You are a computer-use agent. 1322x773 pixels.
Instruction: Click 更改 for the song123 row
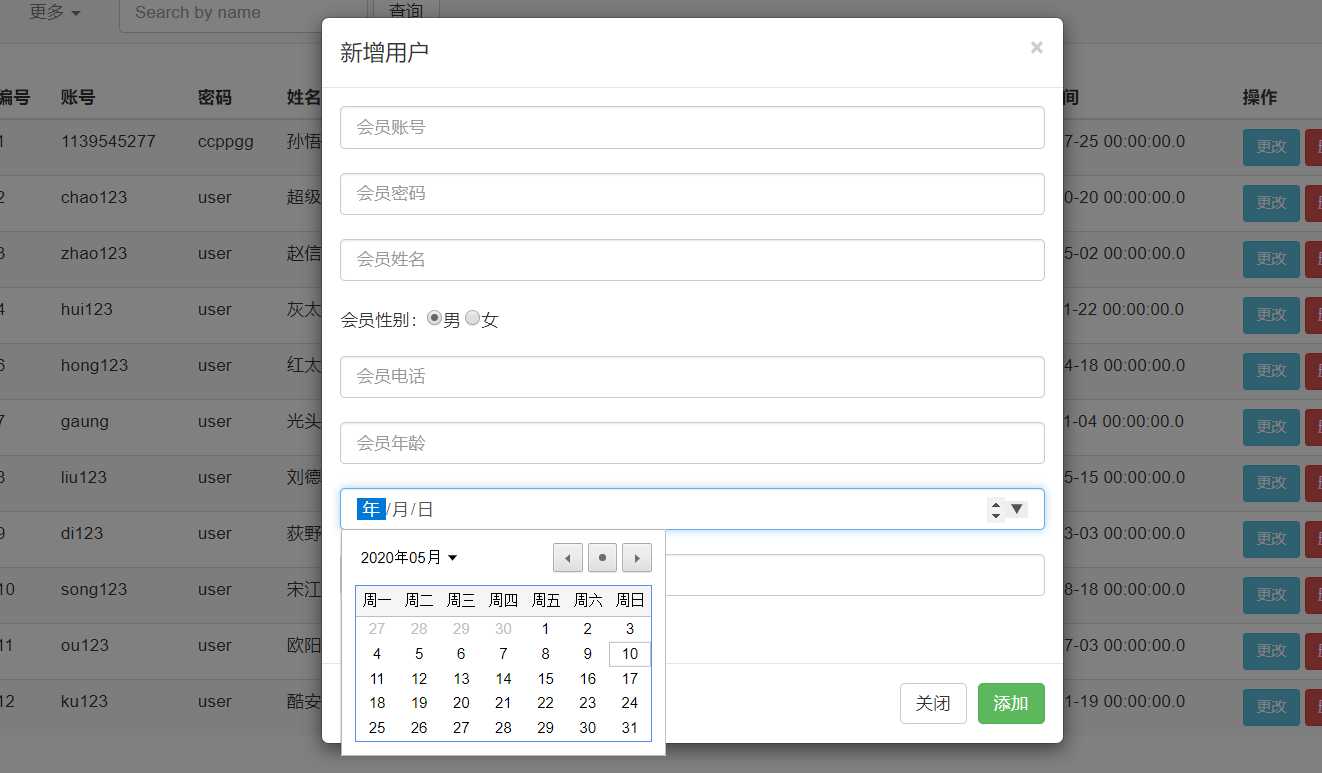(1271, 595)
